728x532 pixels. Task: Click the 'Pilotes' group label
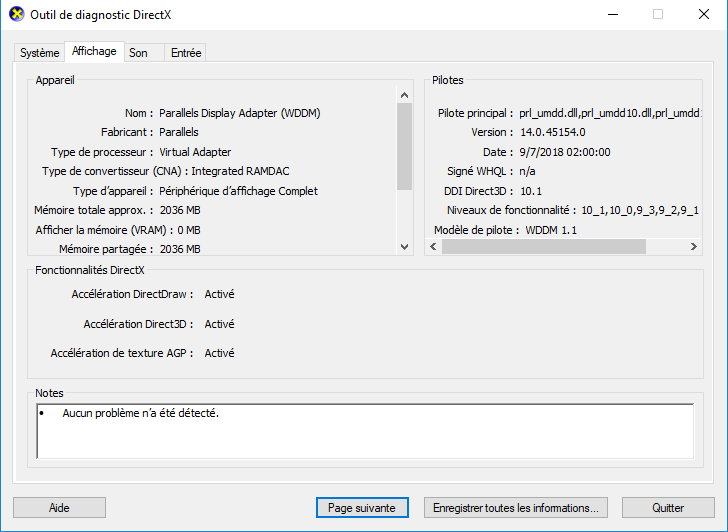tap(448, 80)
